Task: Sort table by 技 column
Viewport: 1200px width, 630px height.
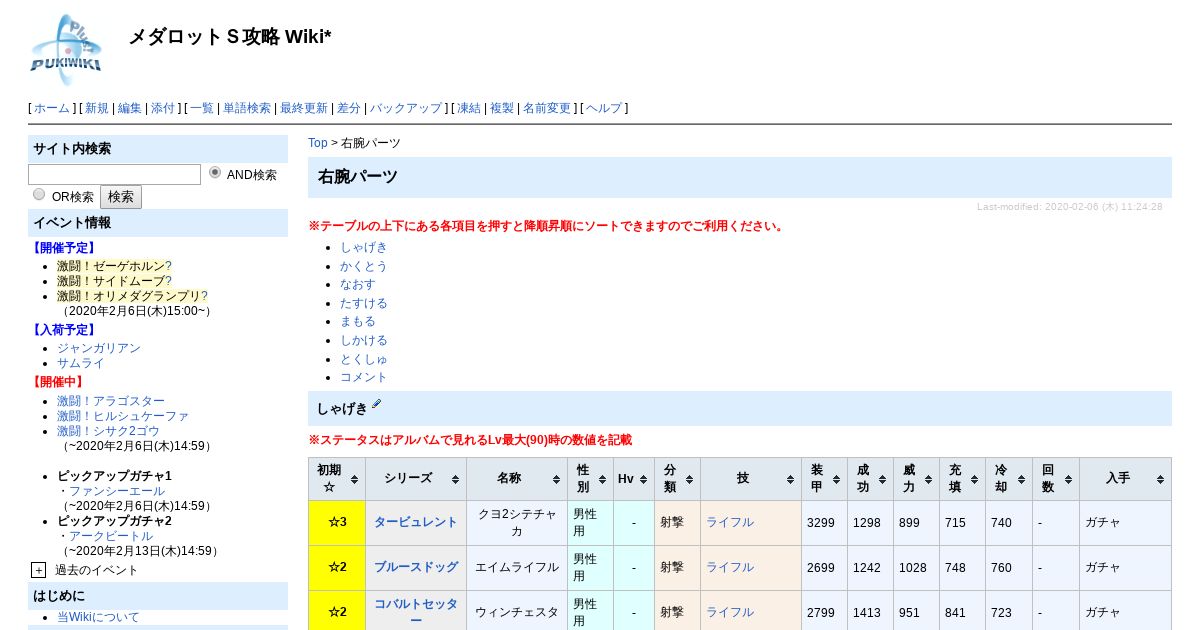Action: tap(751, 479)
